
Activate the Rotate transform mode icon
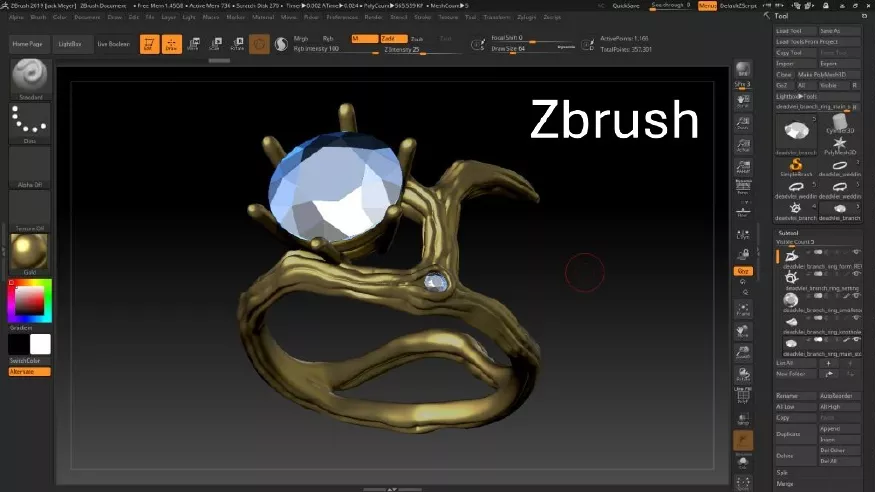coord(237,44)
